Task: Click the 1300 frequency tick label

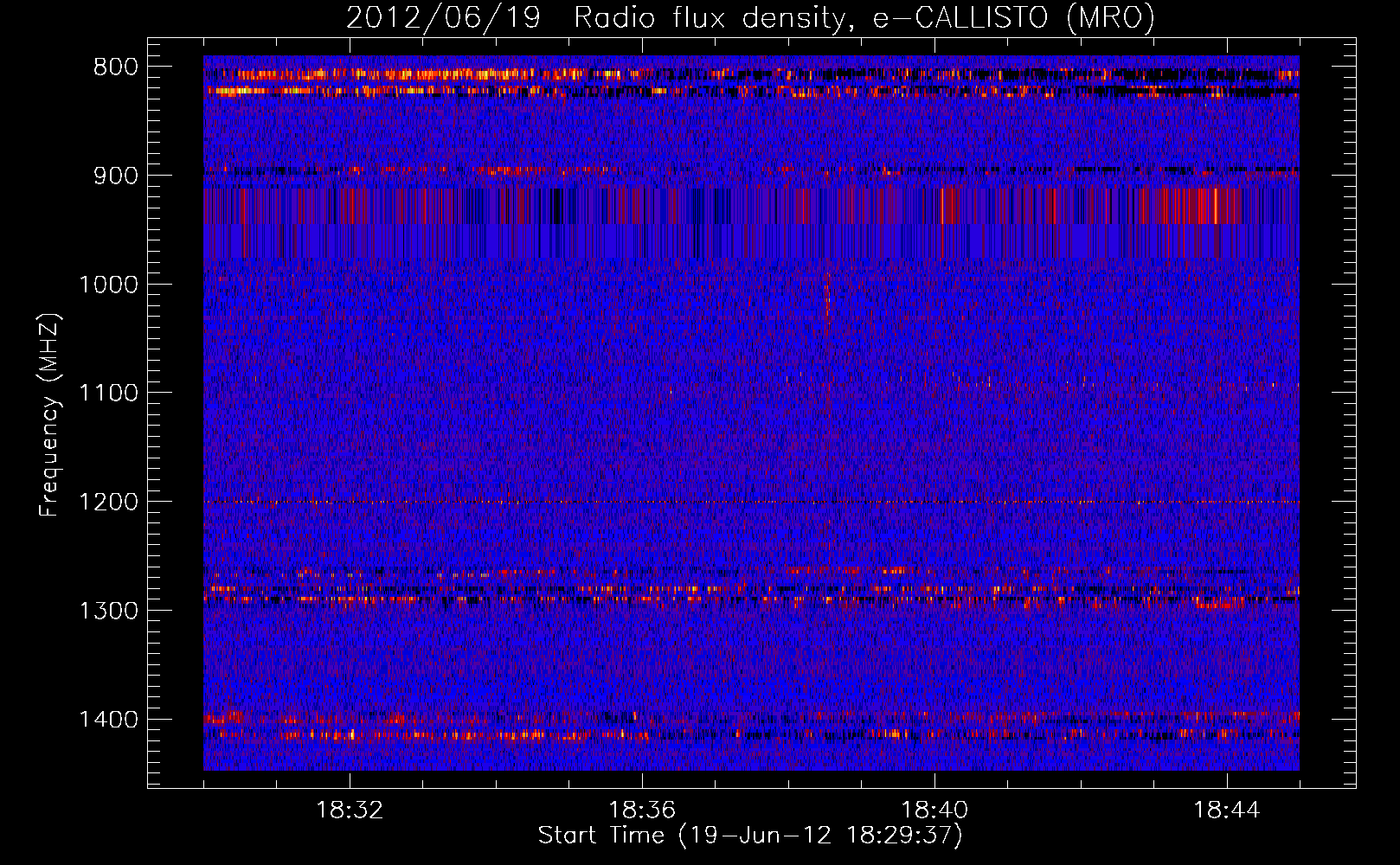Action: (x=108, y=611)
